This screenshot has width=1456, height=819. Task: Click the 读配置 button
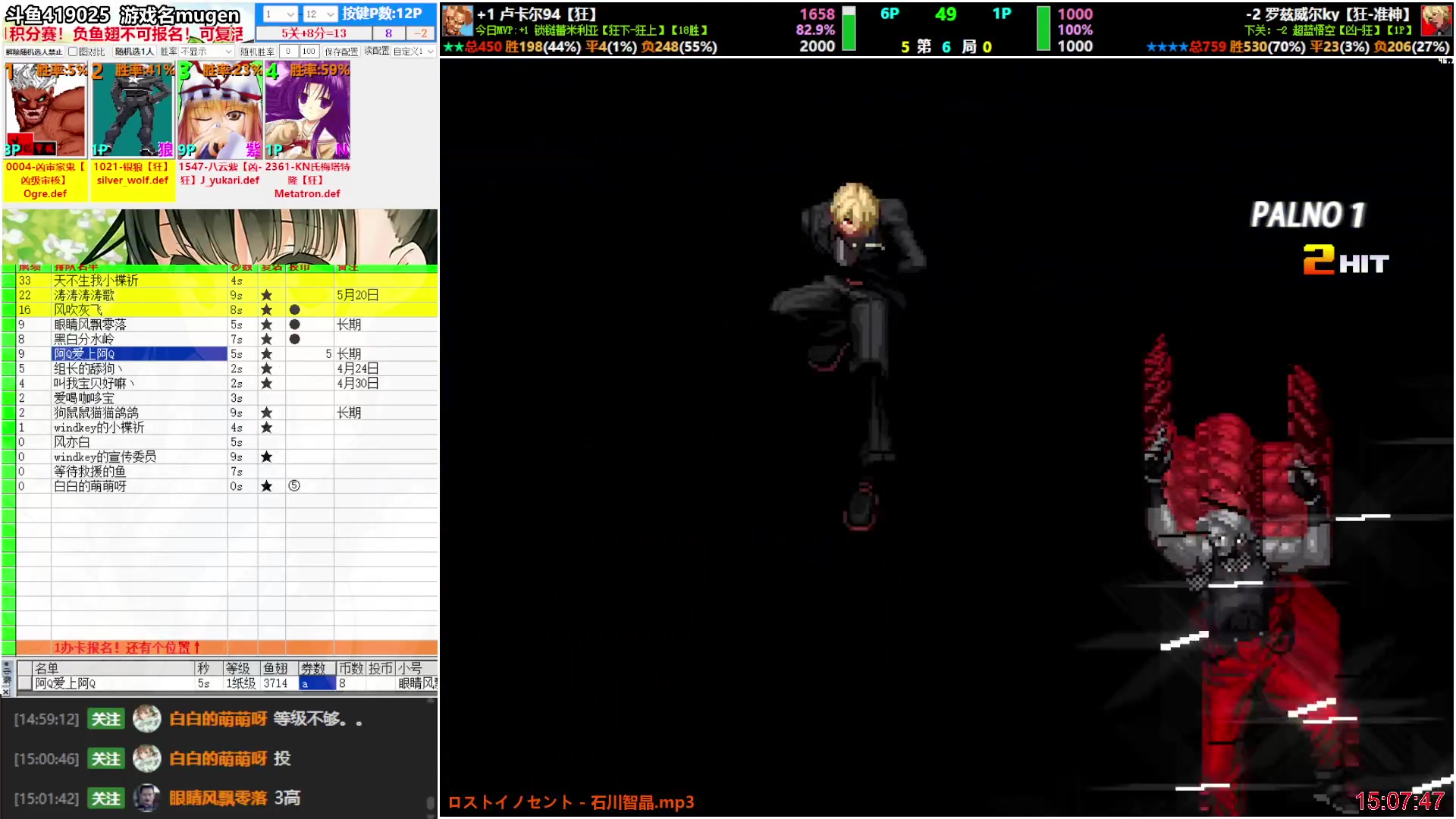point(376,52)
